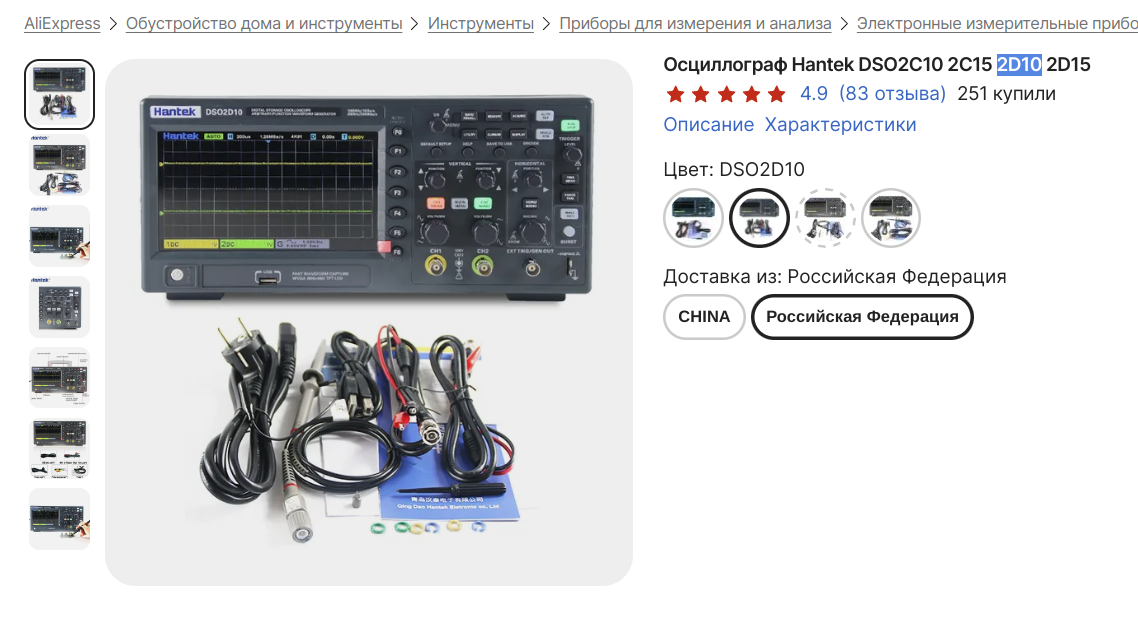The height and width of the screenshot is (627, 1138).
Task: Choose the fourth color variant swatch
Action: tap(891, 218)
